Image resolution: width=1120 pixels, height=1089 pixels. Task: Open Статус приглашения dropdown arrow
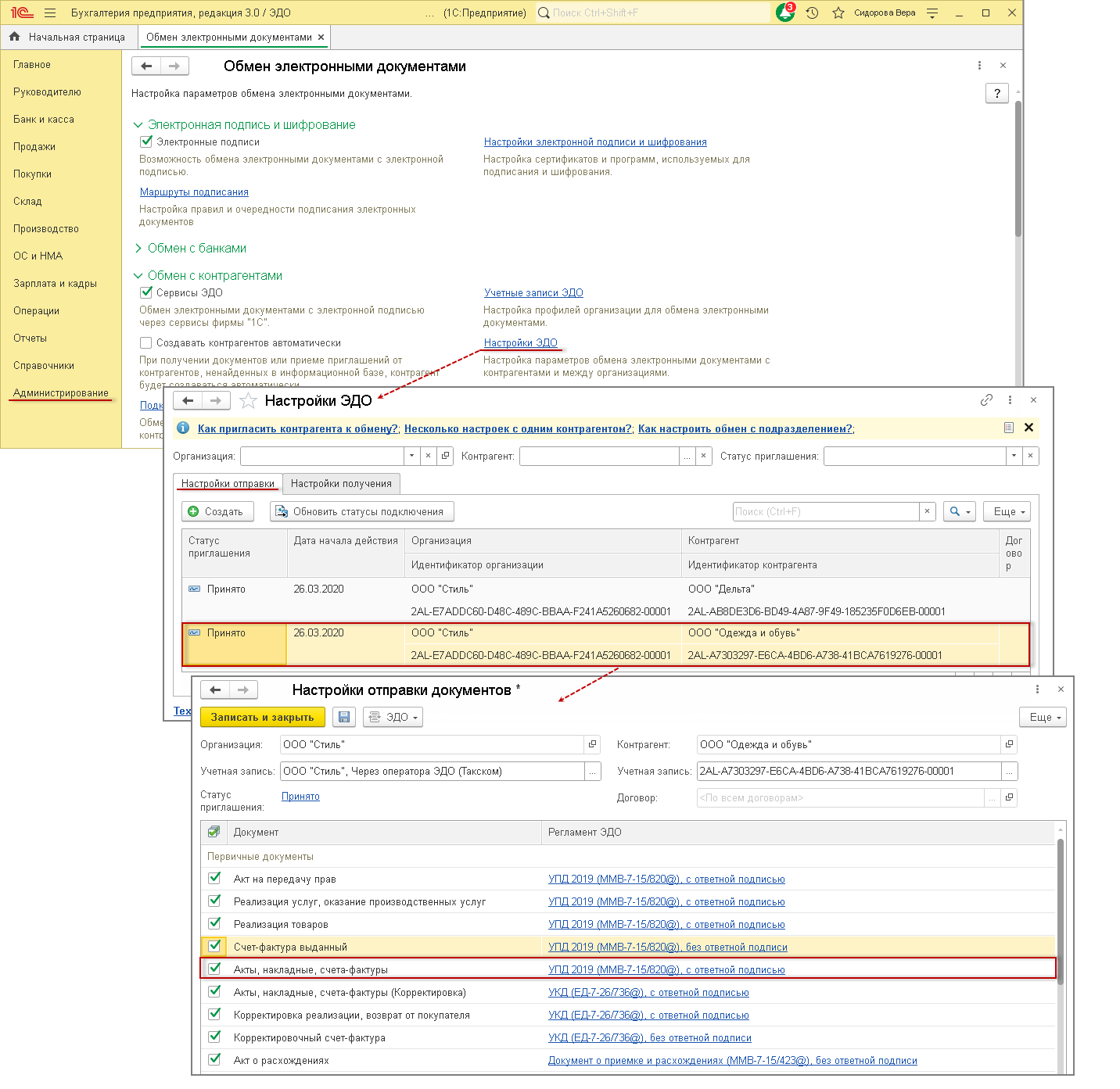(1014, 456)
